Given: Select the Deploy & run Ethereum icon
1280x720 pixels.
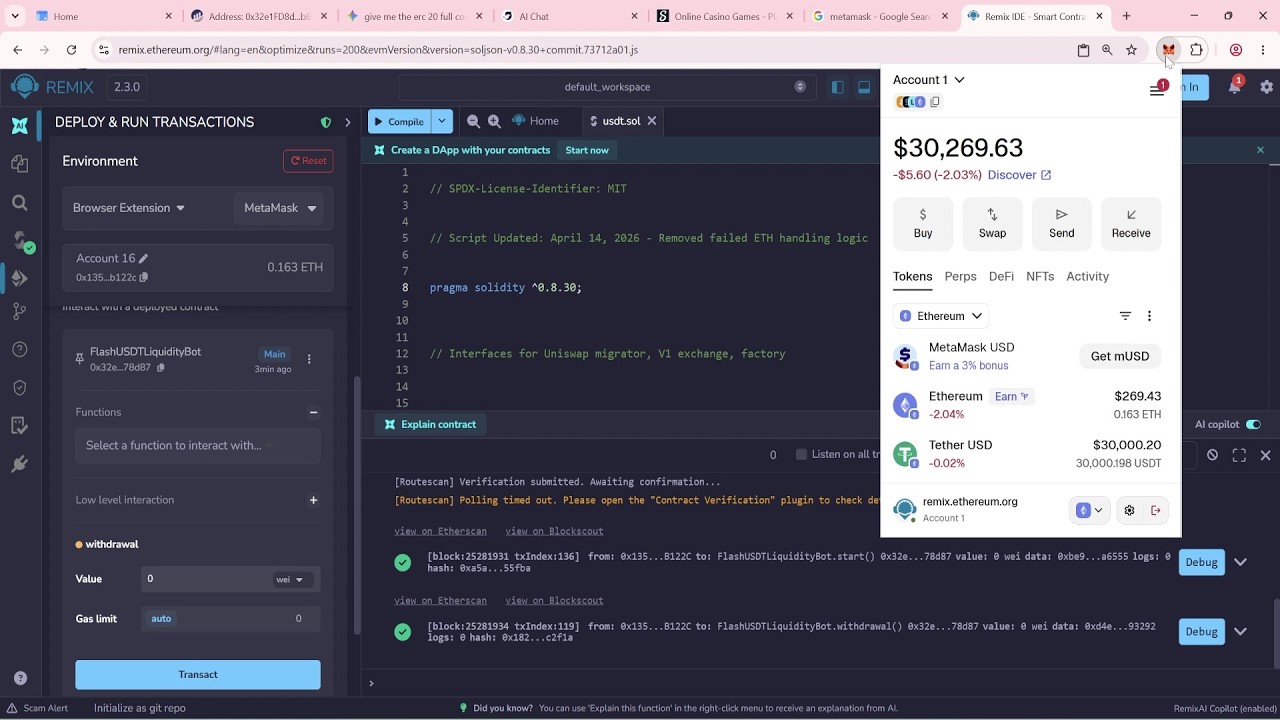Looking at the screenshot, I should click(x=20, y=277).
